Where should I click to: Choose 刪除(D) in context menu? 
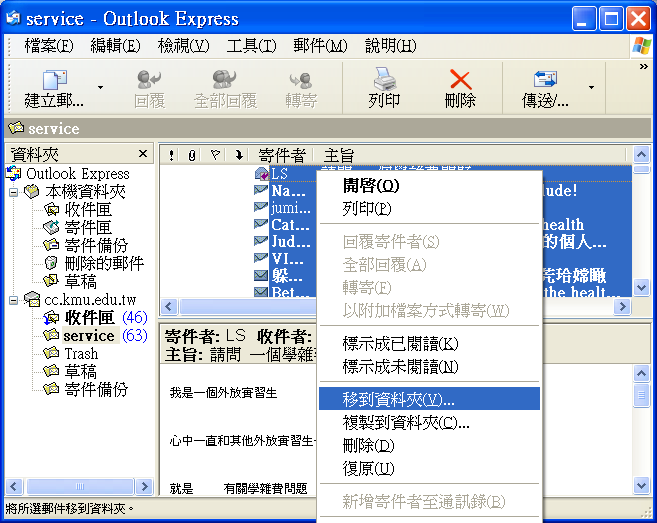click(x=429, y=445)
